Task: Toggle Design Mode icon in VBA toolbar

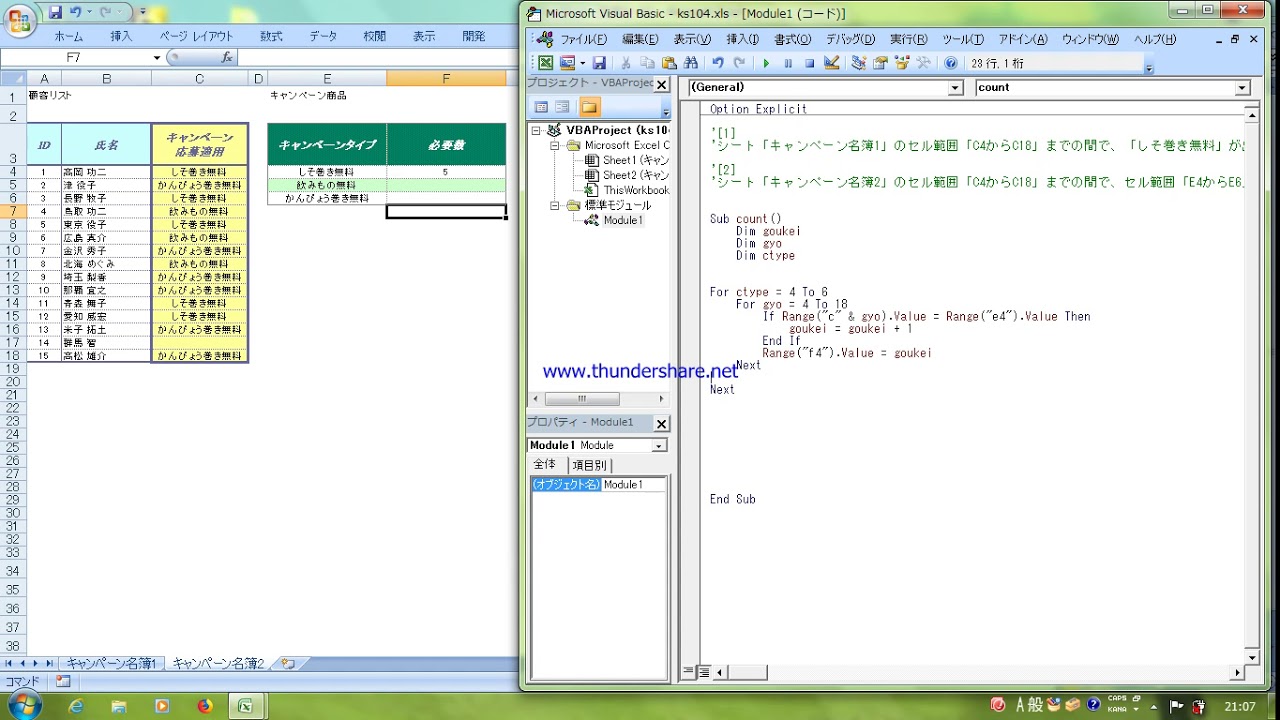Action: [831, 63]
